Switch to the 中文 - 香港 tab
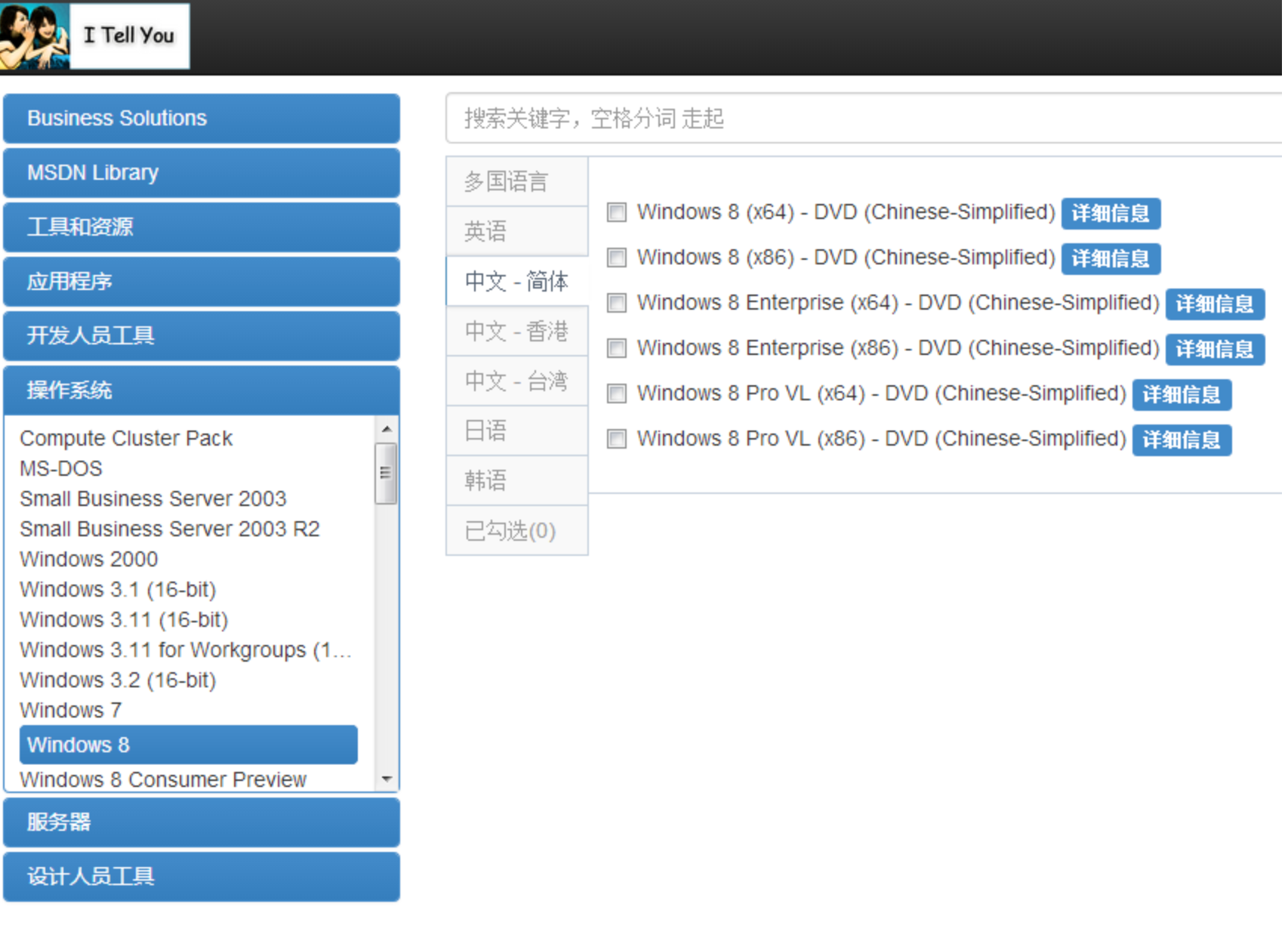The width and height of the screenshot is (1288, 929). (517, 331)
